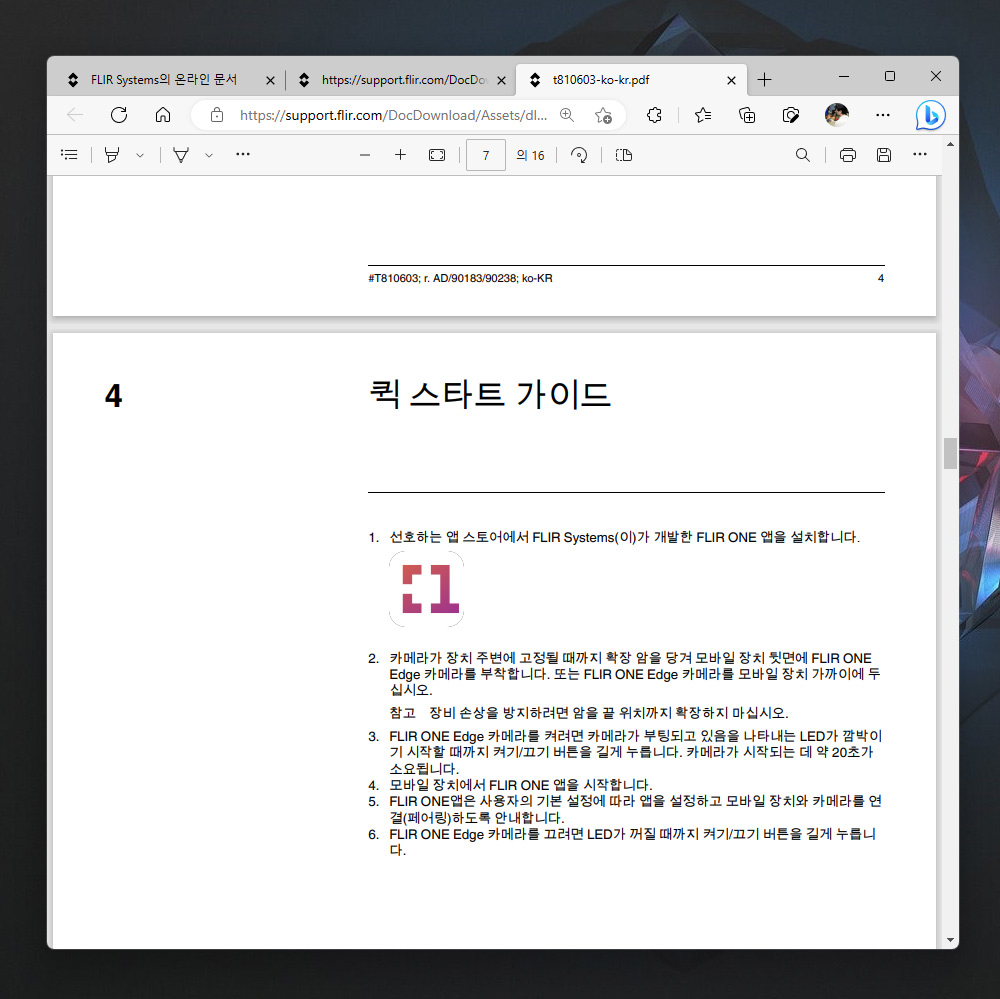The height and width of the screenshot is (999, 1000).
Task: Go to browser home page
Action: coord(163,115)
